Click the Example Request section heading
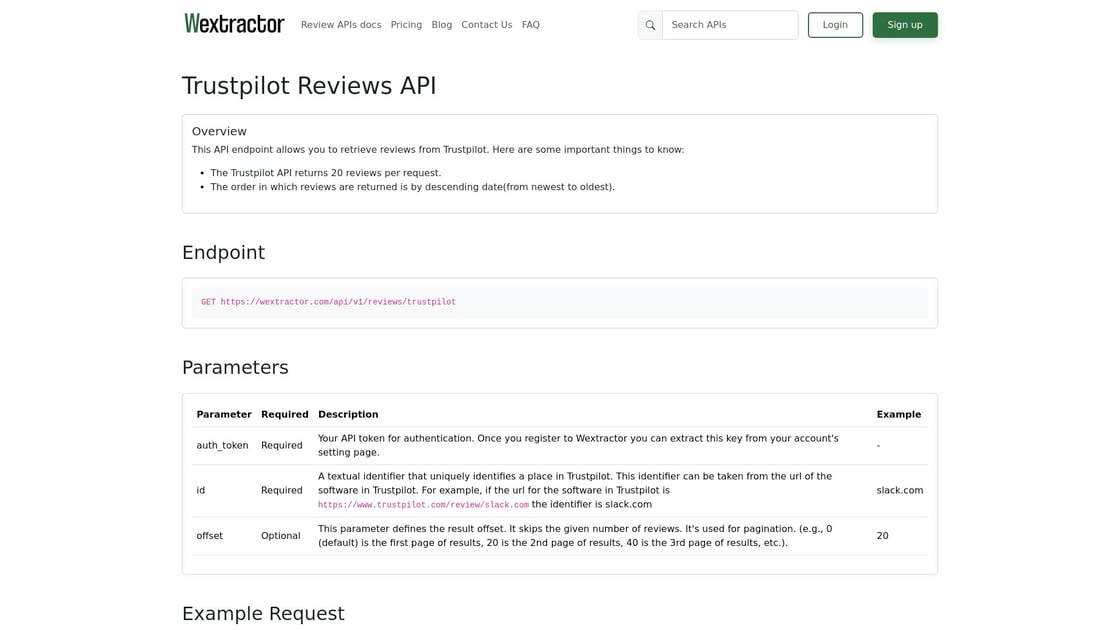Screen dimensions: 1120x630 pos(263,613)
